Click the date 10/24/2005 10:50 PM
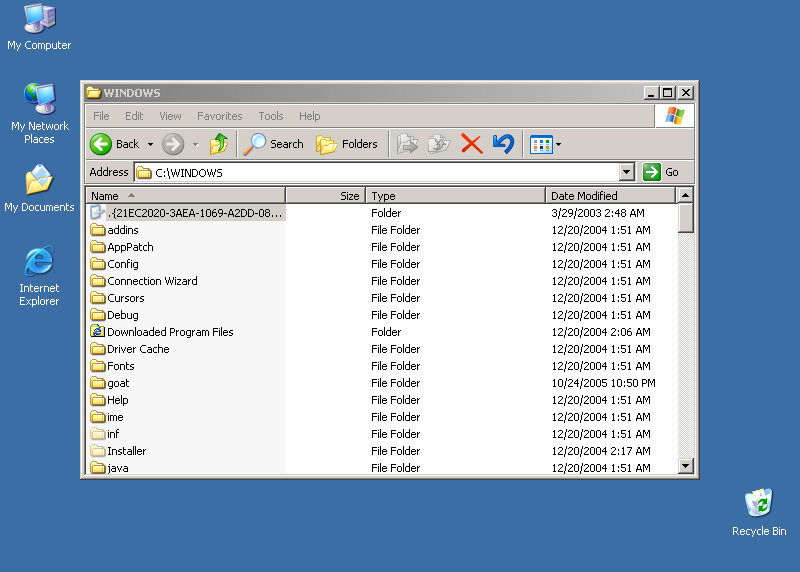This screenshot has height=572, width=800. pos(603,383)
